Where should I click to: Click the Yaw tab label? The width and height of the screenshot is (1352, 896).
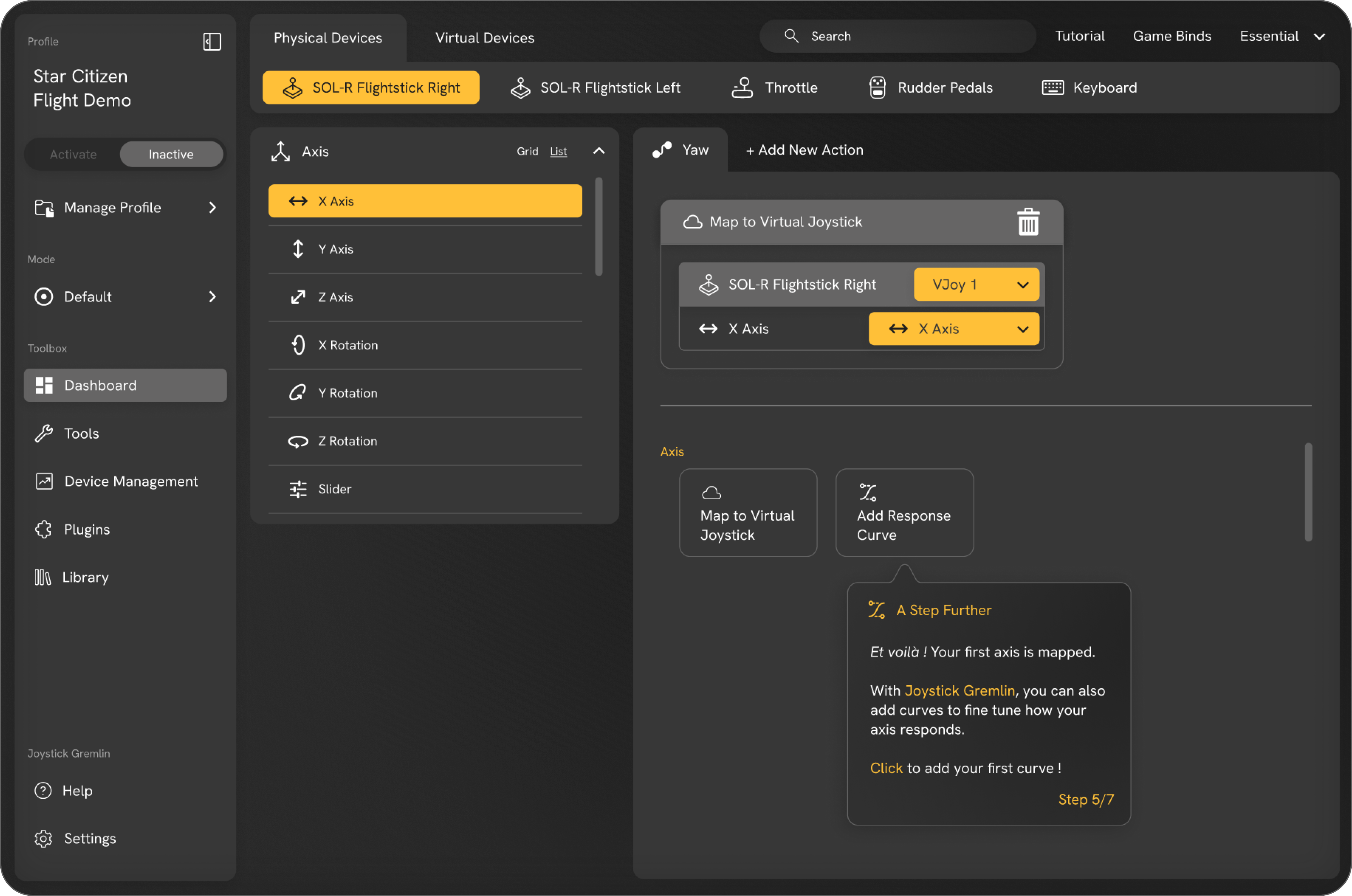[695, 150]
